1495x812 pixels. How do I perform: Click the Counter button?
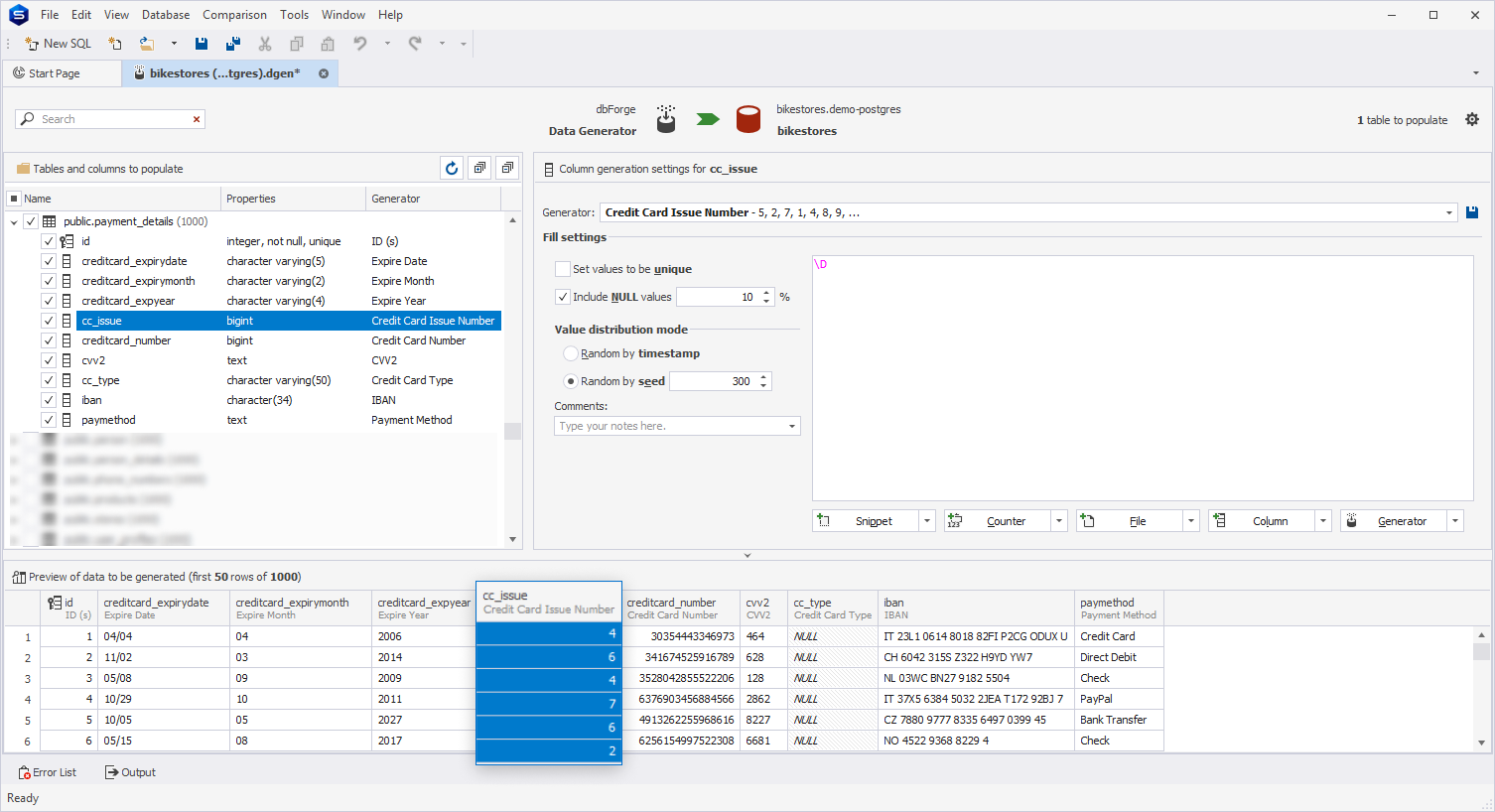(x=998, y=521)
